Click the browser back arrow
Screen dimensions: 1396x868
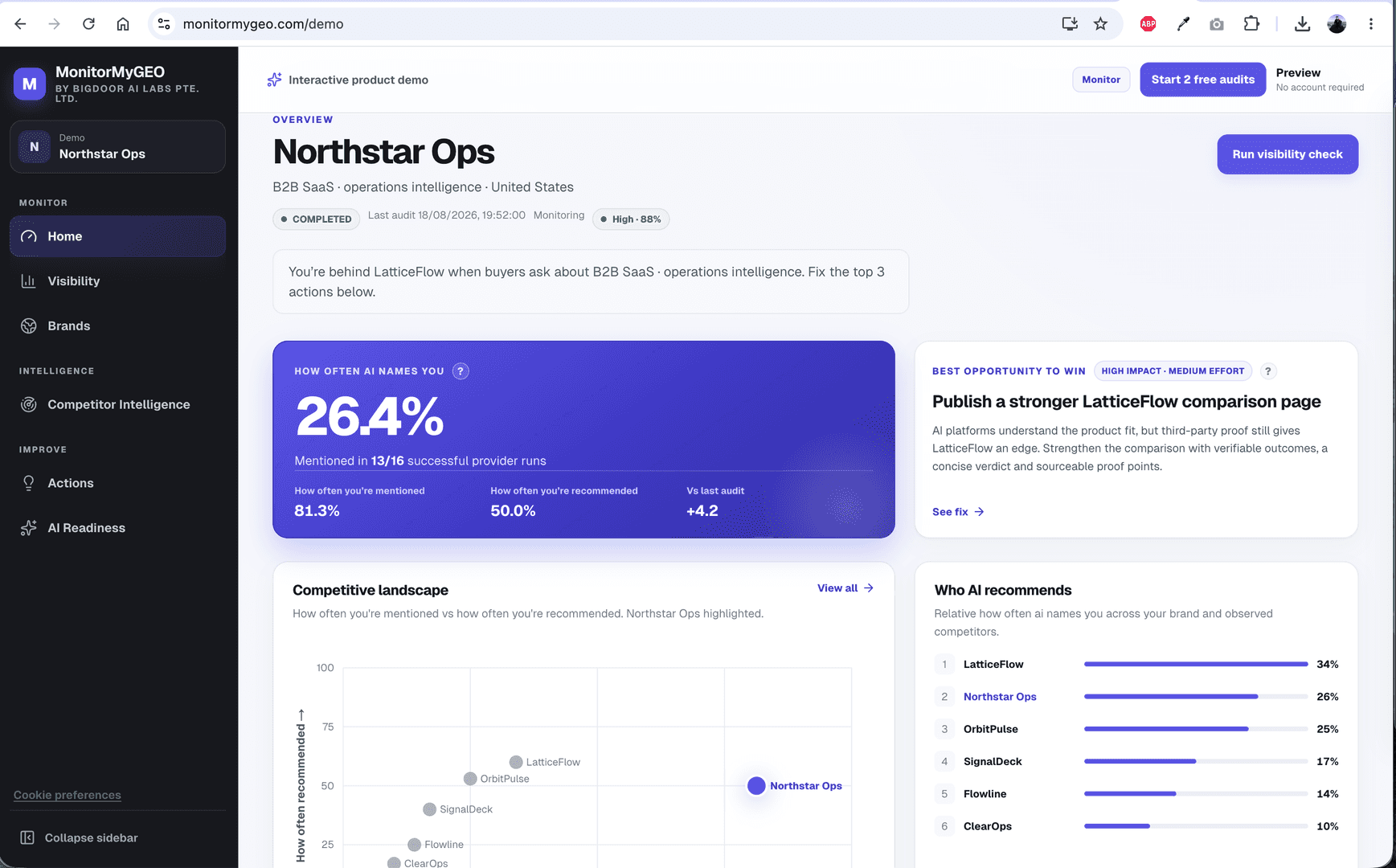[20, 24]
